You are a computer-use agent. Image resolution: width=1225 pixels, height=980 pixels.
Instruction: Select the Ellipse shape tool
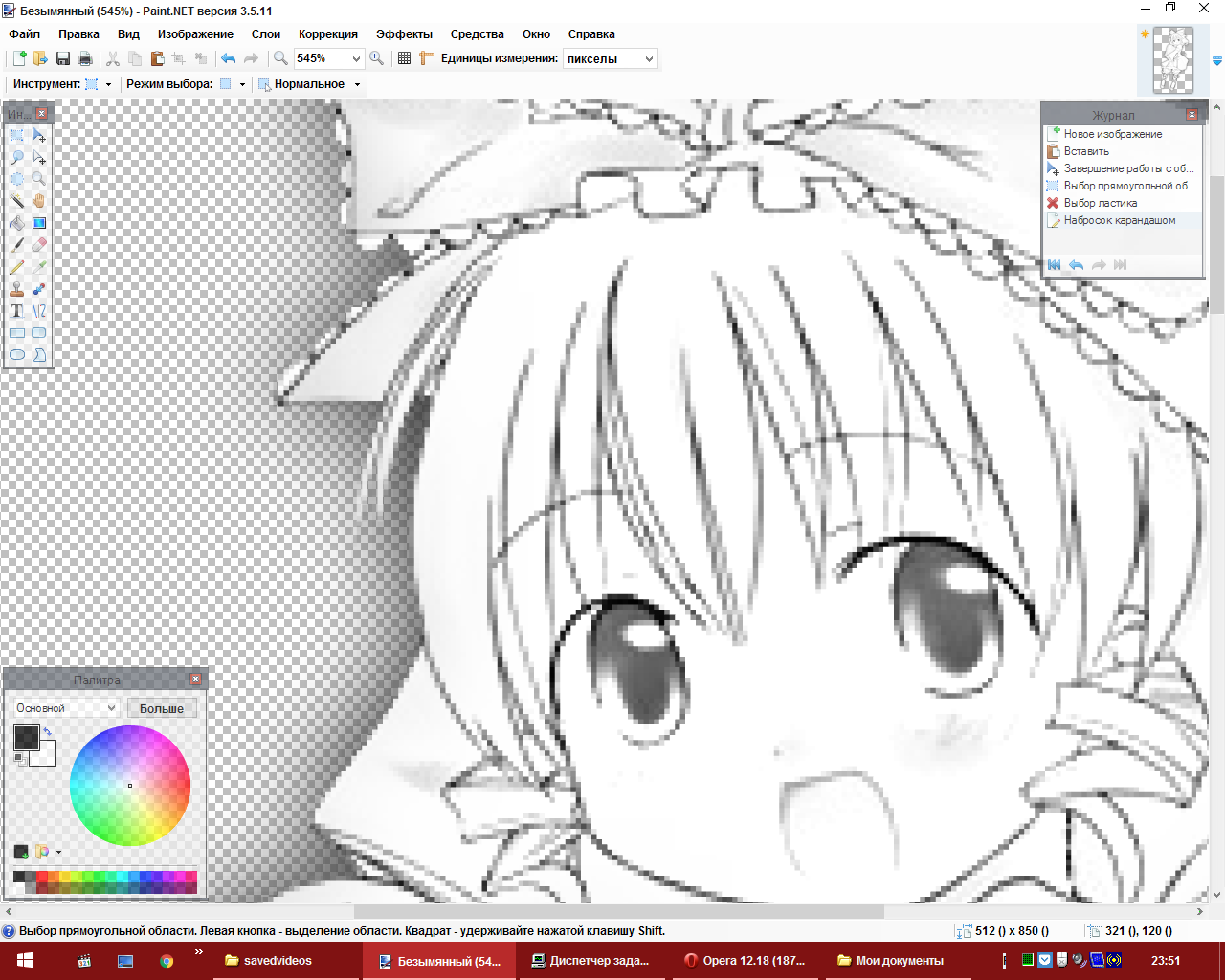pos(17,355)
